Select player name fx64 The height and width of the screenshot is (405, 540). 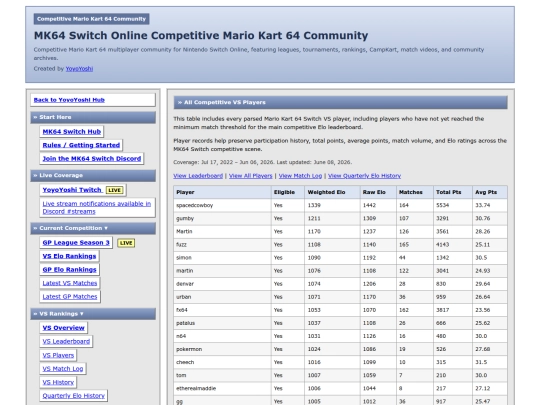click(x=182, y=310)
